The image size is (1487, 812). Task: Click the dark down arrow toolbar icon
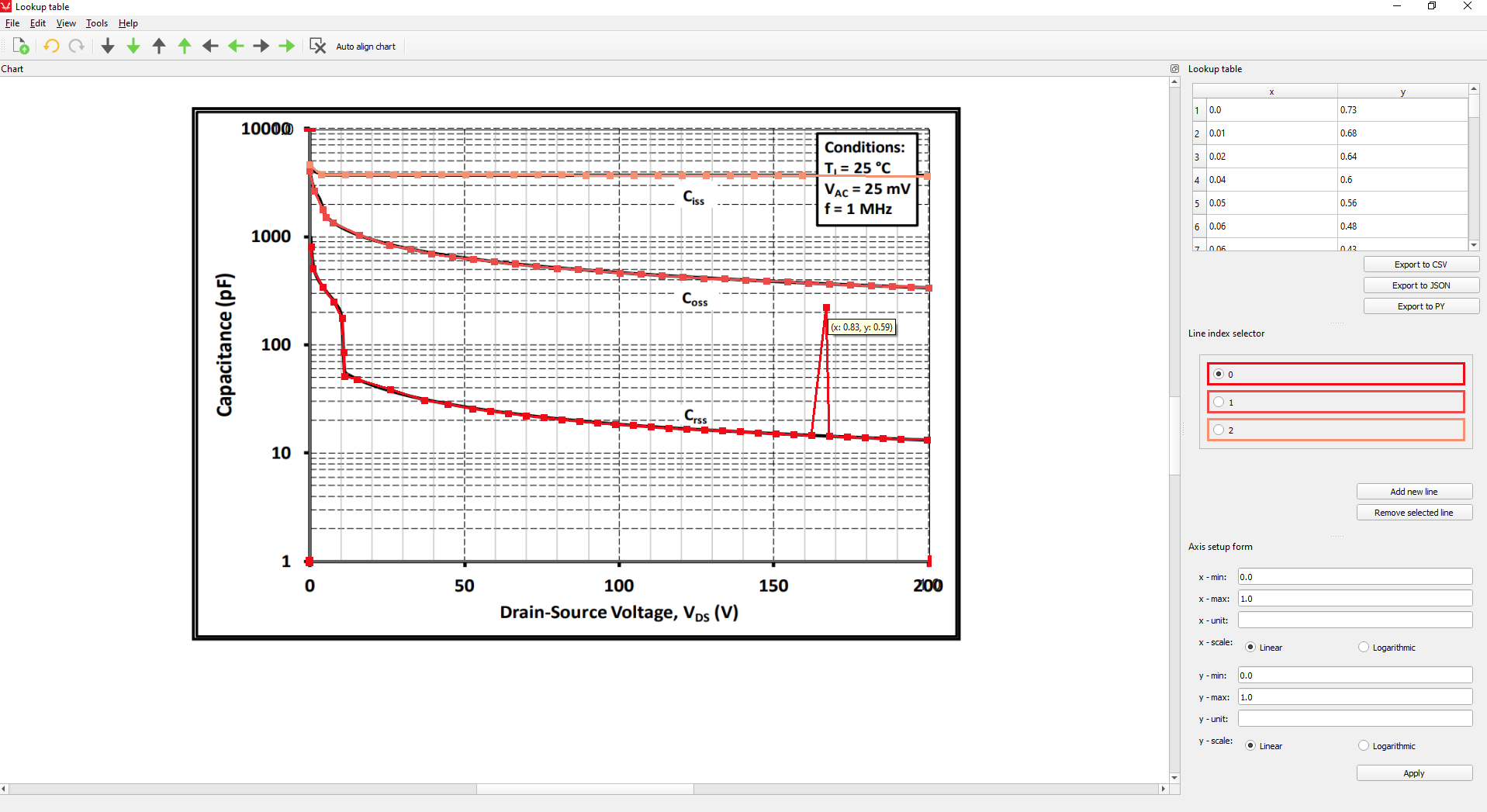[108, 47]
